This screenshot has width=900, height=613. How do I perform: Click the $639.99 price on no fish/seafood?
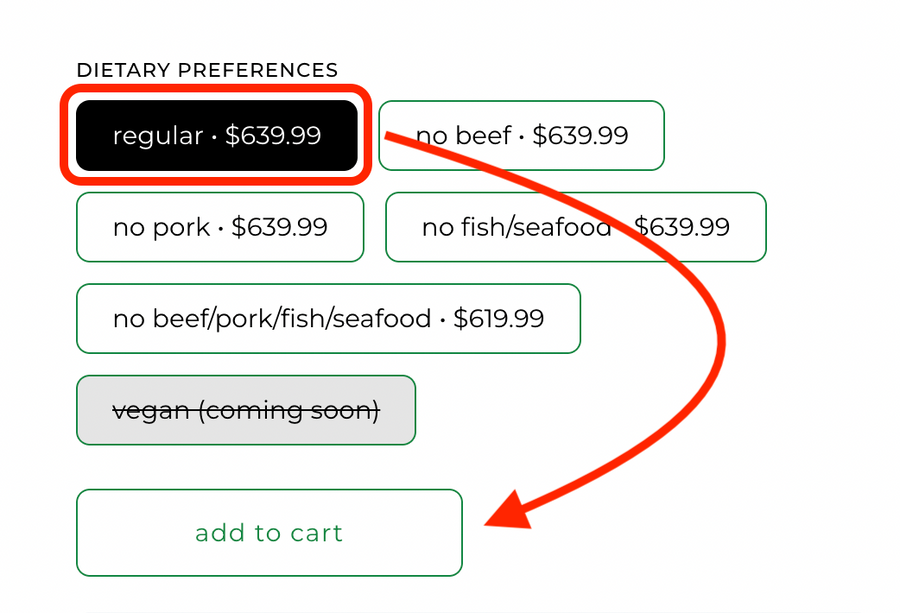(x=683, y=227)
